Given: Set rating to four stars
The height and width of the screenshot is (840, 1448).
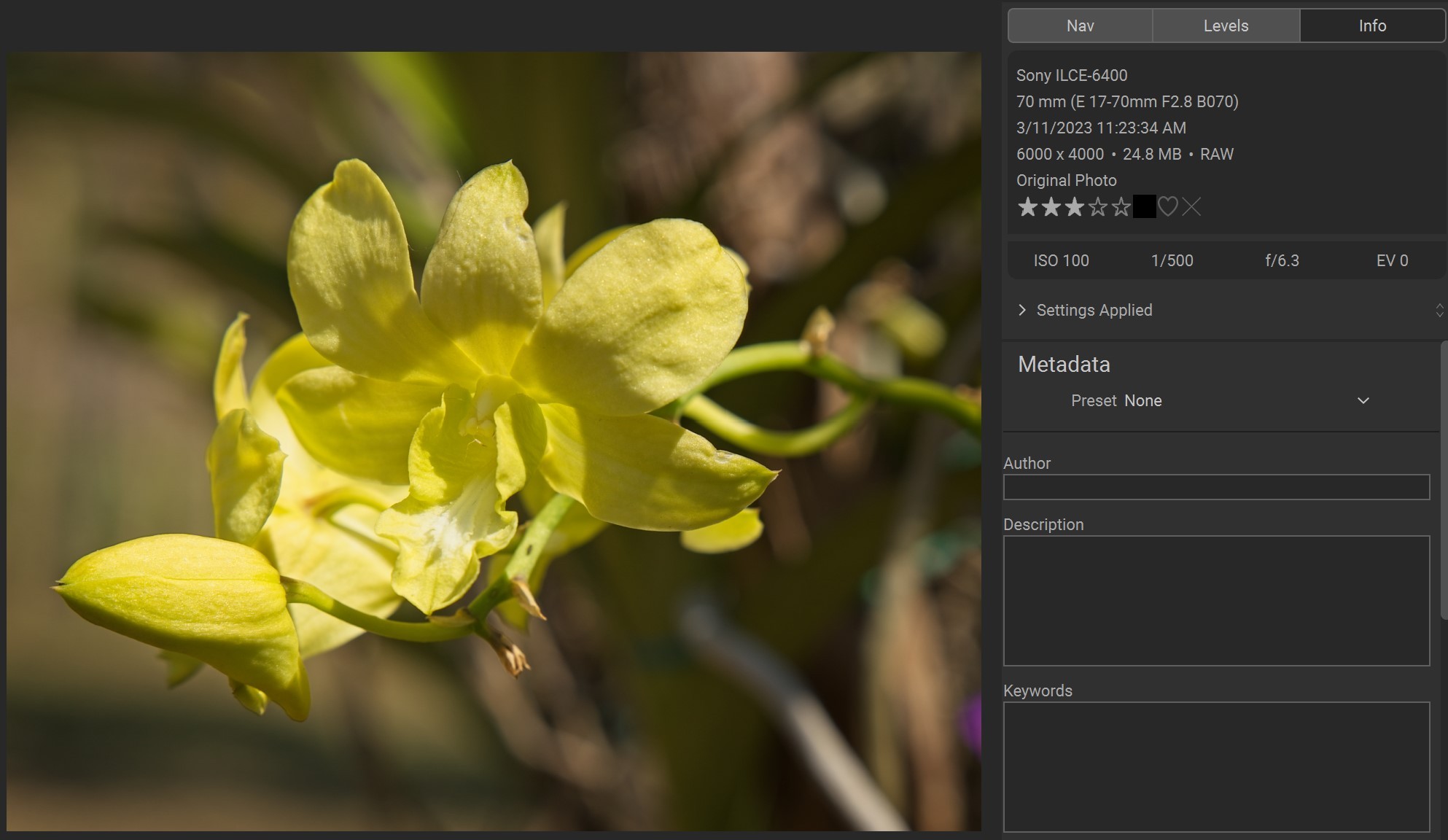Looking at the screenshot, I should point(1097,207).
